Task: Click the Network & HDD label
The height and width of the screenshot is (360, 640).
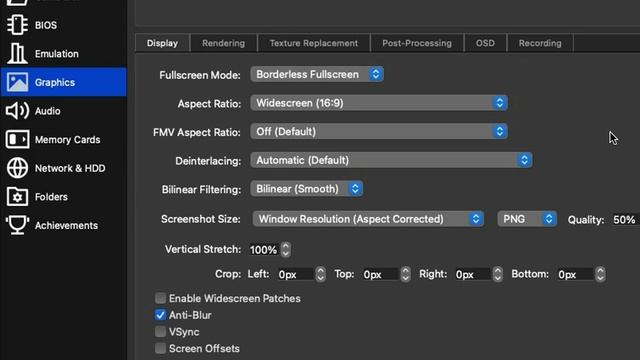Action: click(x=70, y=168)
